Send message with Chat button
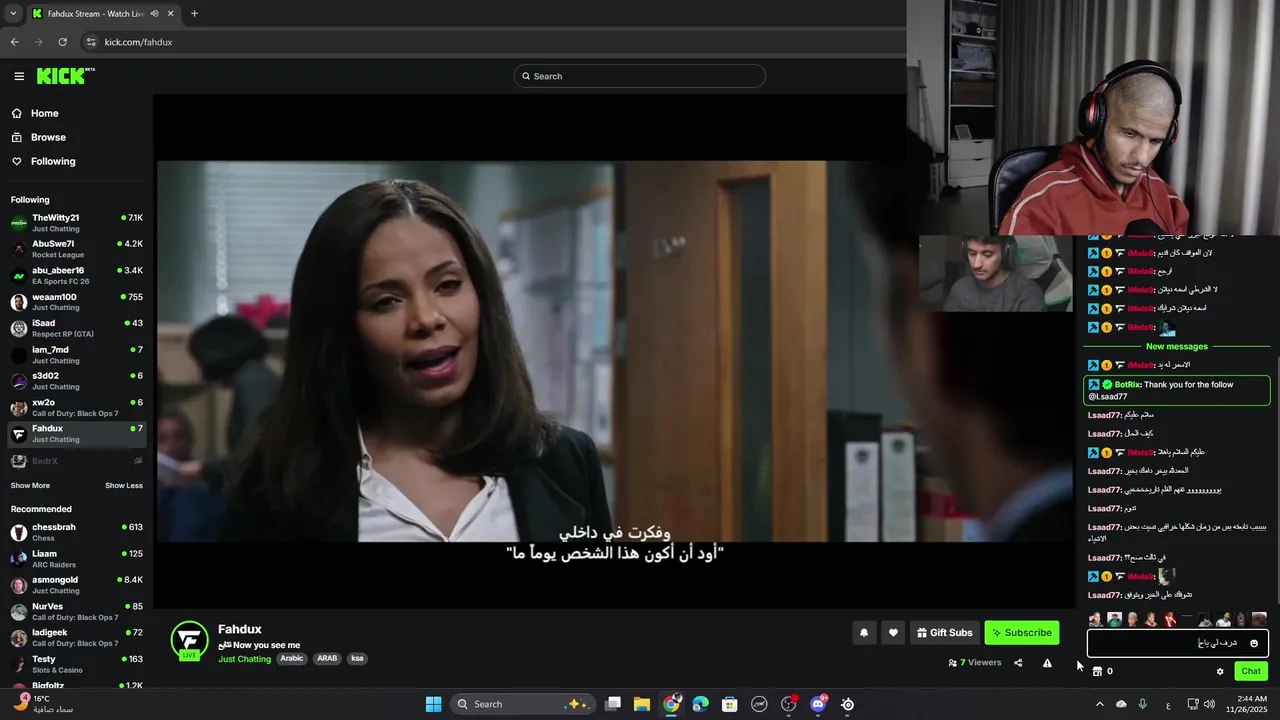This screenshot has width=1280, height=720. coord(1251,671)
